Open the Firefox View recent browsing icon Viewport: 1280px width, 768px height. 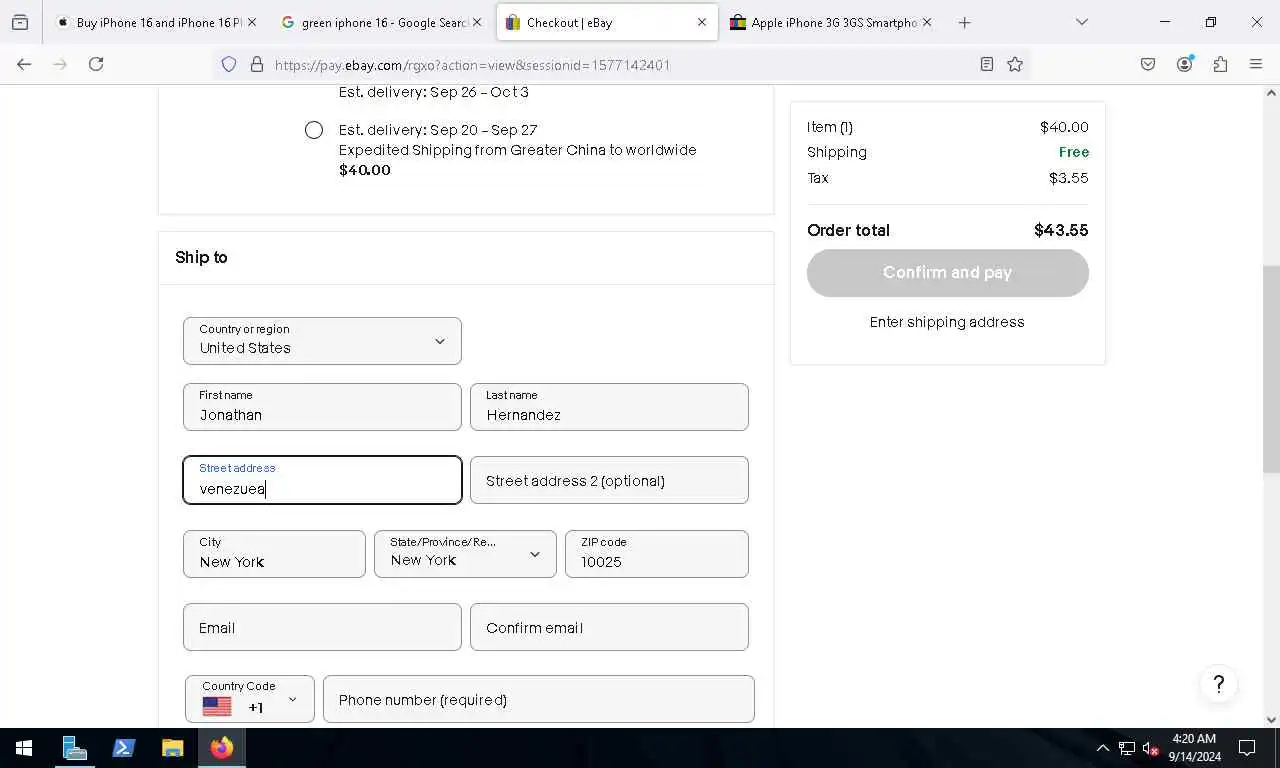tap(20, 22)
